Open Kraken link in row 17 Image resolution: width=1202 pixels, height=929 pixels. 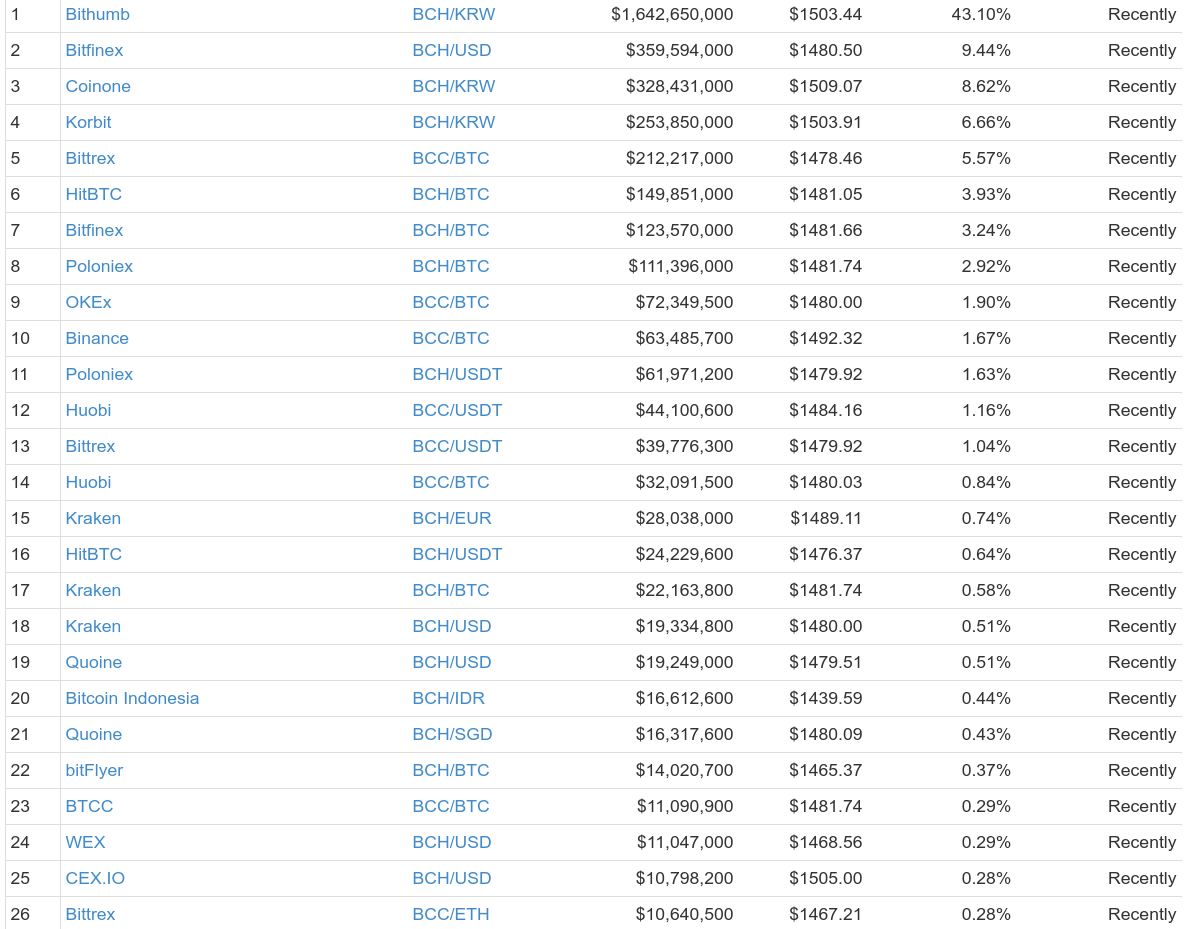[93, 590]
